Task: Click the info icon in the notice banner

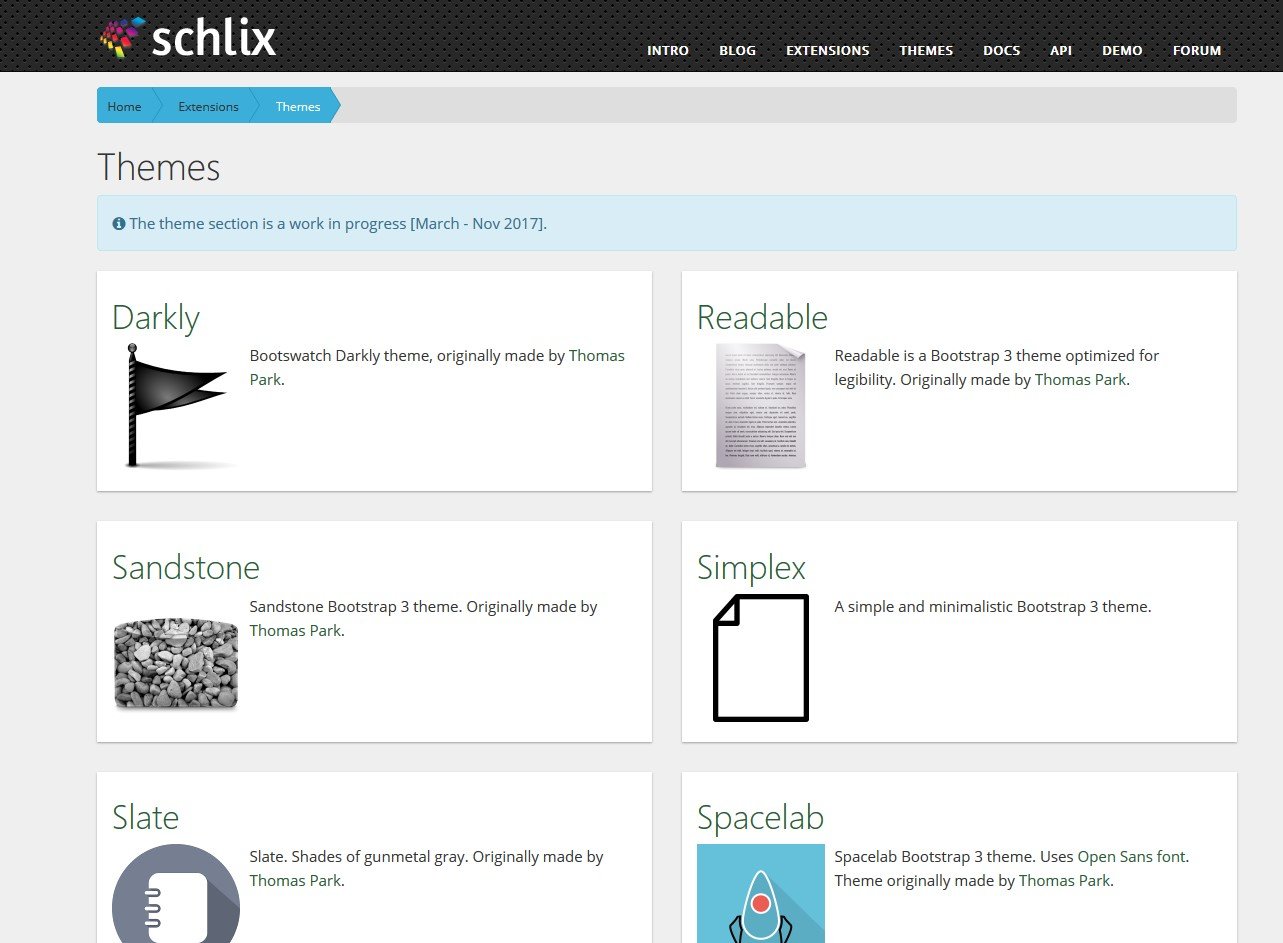Action: tap(119, 223)
